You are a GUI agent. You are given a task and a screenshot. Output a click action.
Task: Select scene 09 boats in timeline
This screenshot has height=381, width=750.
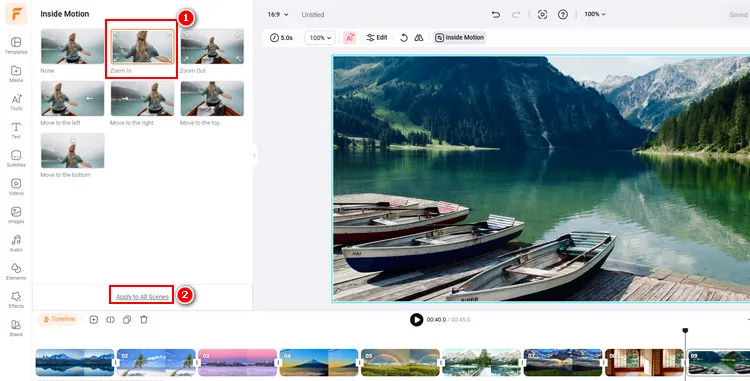point(719,362)
